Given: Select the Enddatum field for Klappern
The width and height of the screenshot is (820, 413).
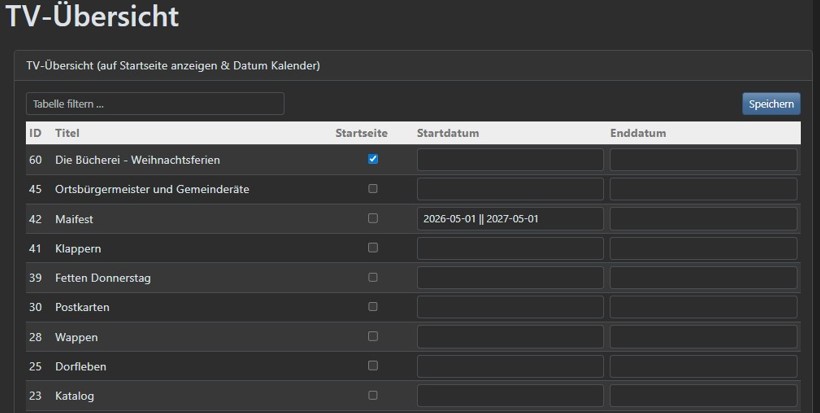Looking at the screenshot, I should tap(703, 248).
